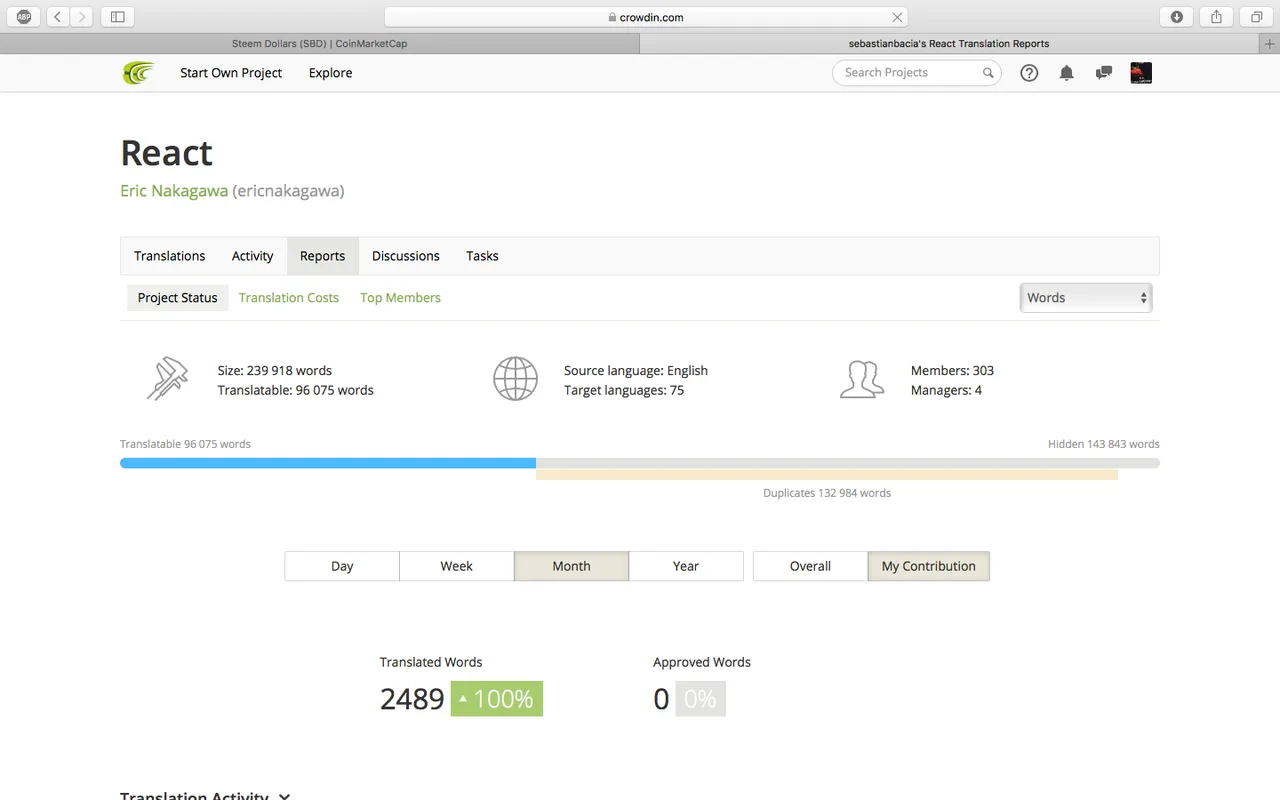1280x800 pixels.
Task: Open the notifications bell icon
Action: click(1066, 73)
